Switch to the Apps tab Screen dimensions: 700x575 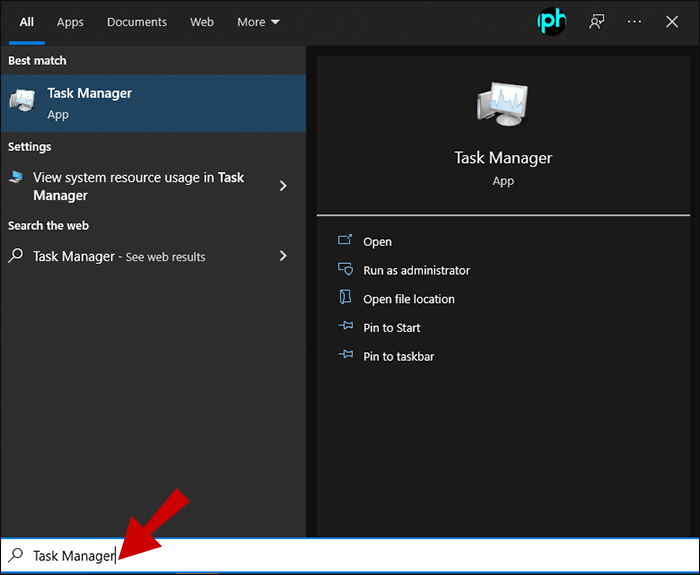pyautogui.click(x=70, y=22)
